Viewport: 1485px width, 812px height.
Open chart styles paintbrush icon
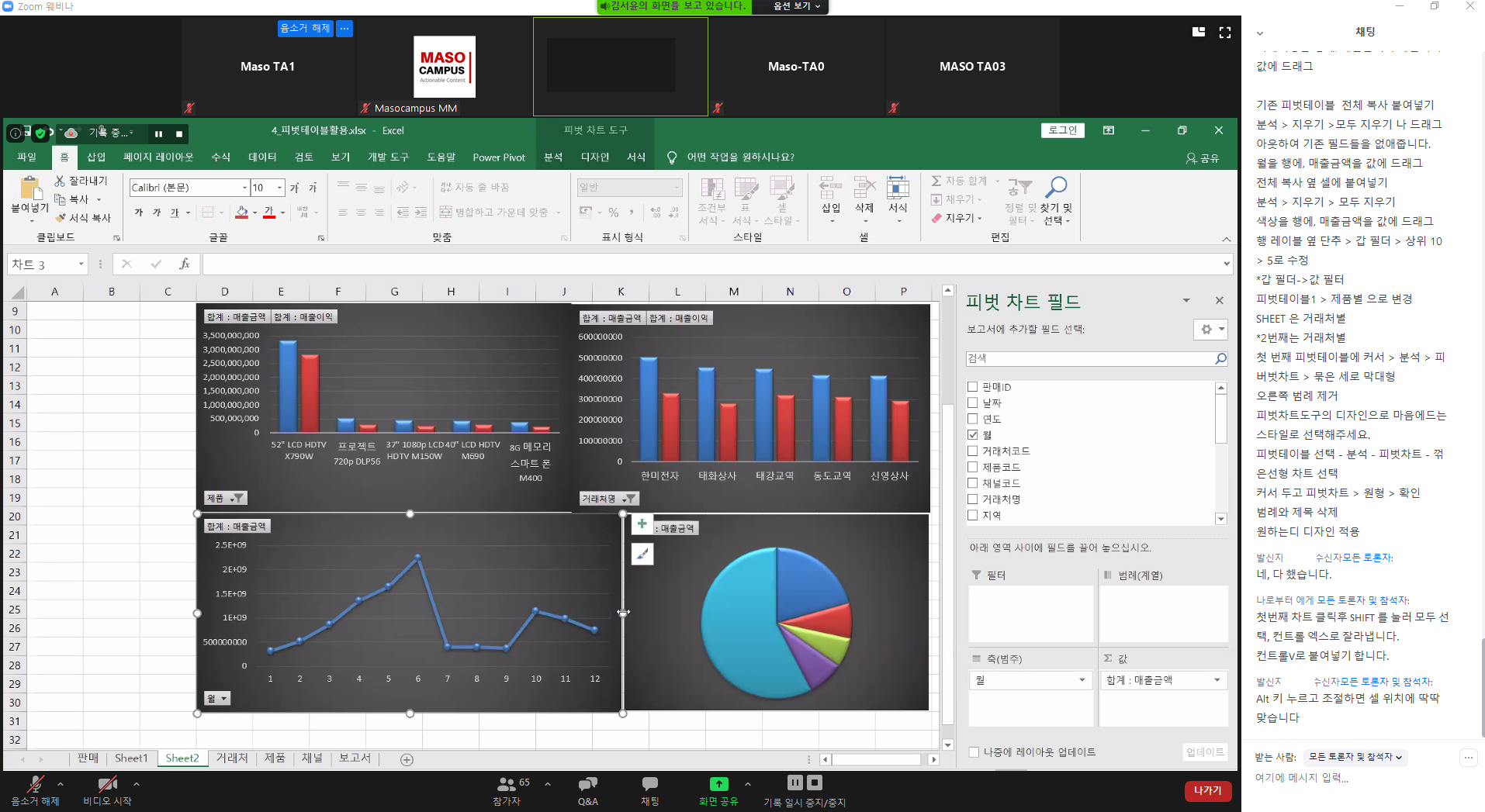pyautogui.click(x=642, y=554)
